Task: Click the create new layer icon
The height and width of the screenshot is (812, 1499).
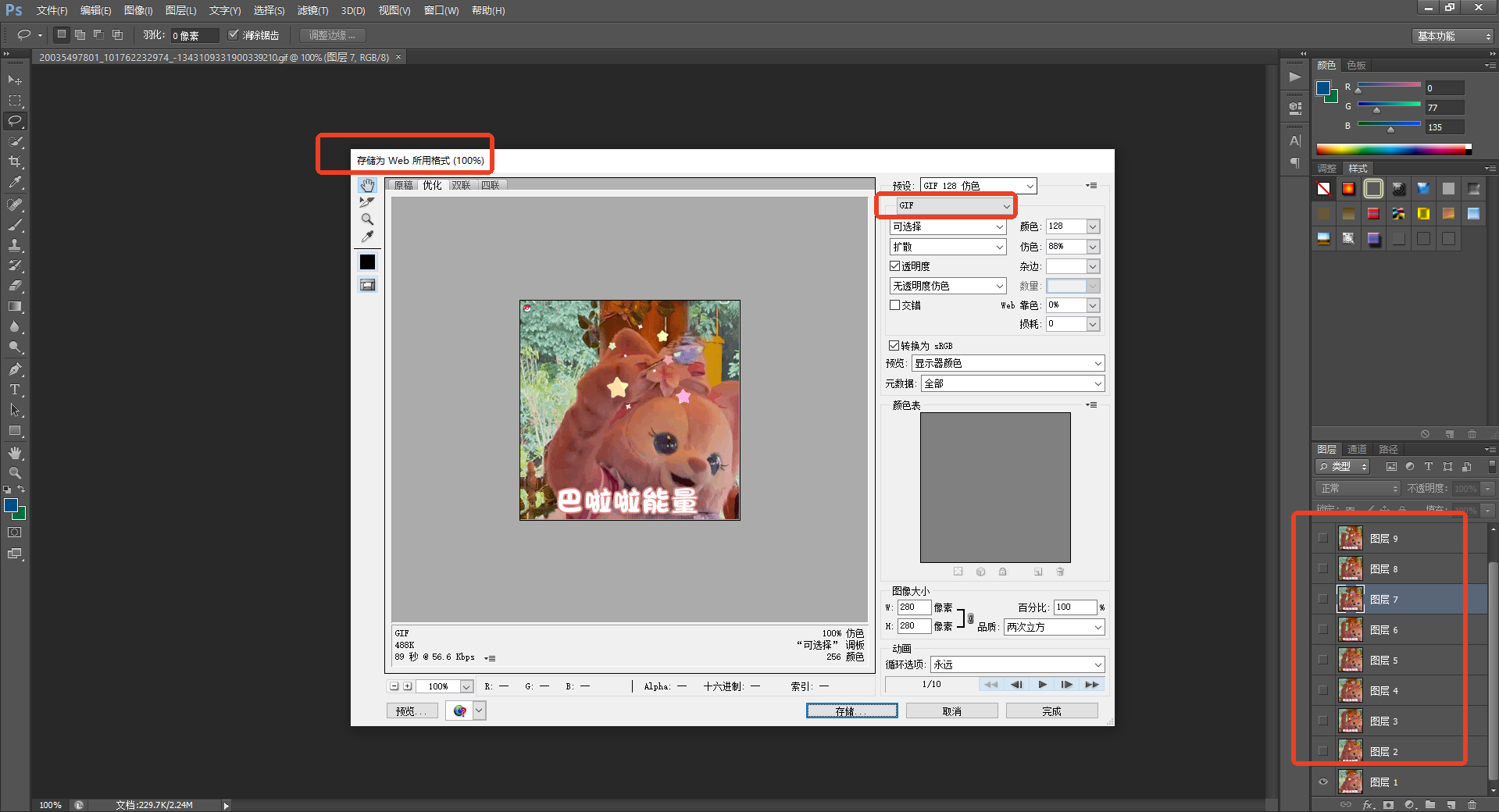Action: tap(1451, 804)
